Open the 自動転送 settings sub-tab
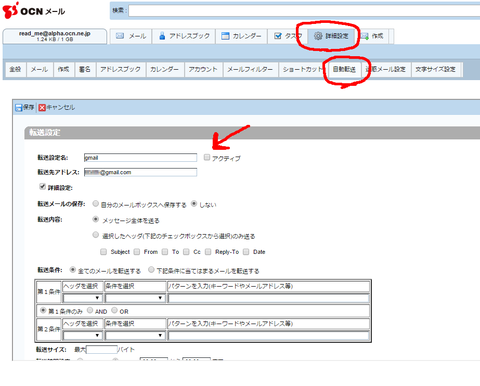Screen dimensions: 480x386 coord(344,69)
